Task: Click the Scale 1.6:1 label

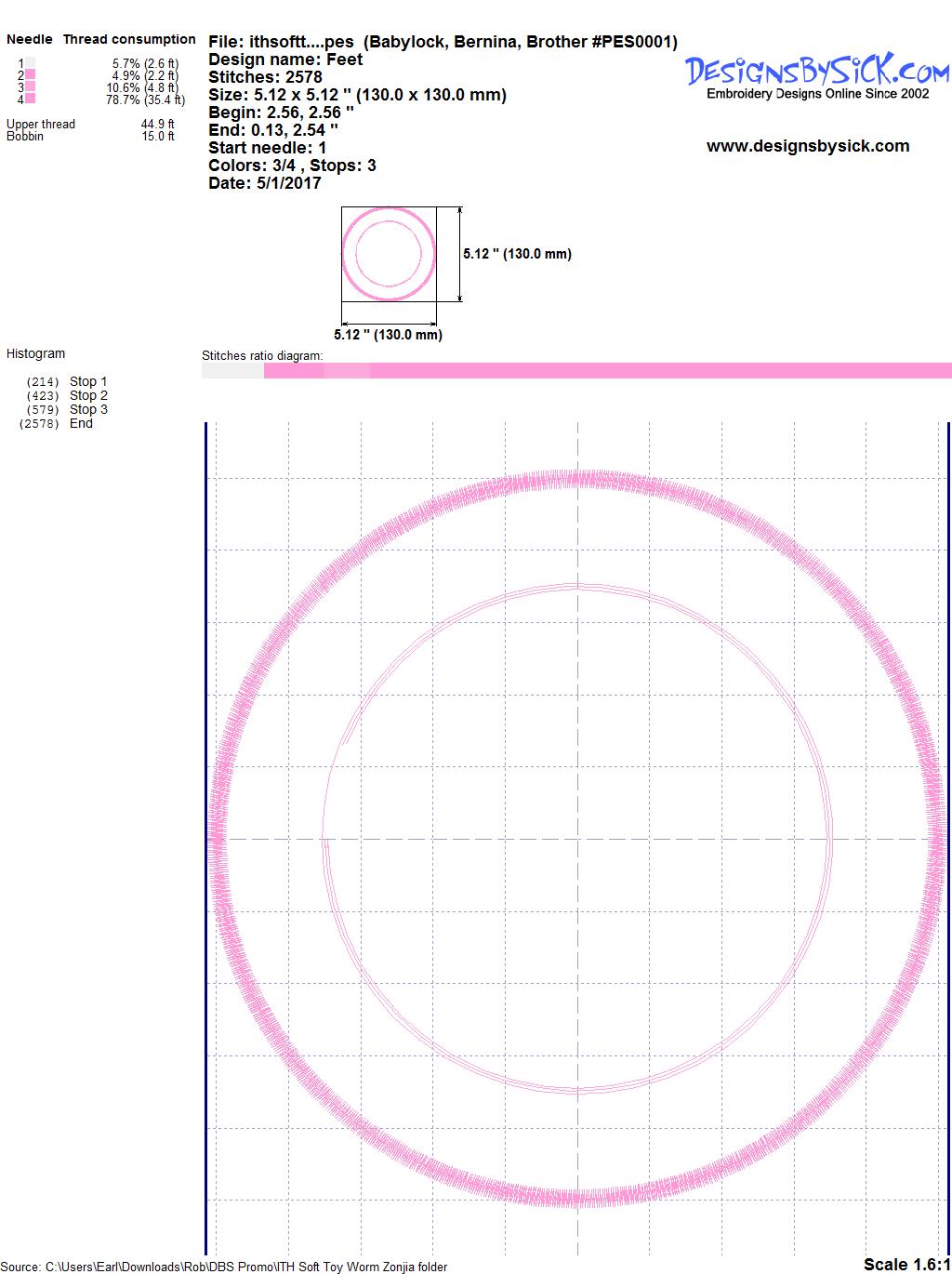Action: pyautogui.click(x=906, y=1264)
